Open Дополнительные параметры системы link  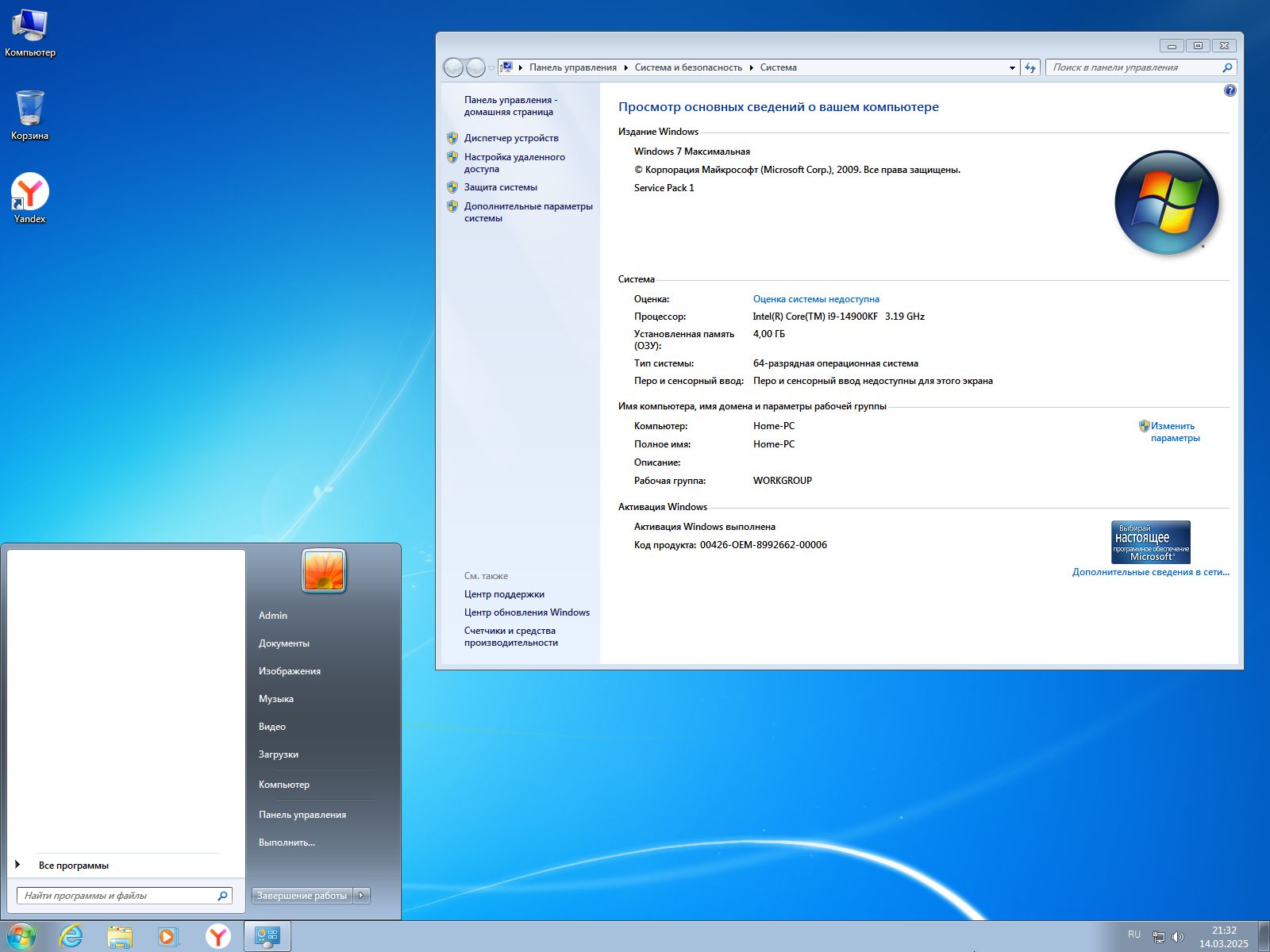click(x=529, y=212)
